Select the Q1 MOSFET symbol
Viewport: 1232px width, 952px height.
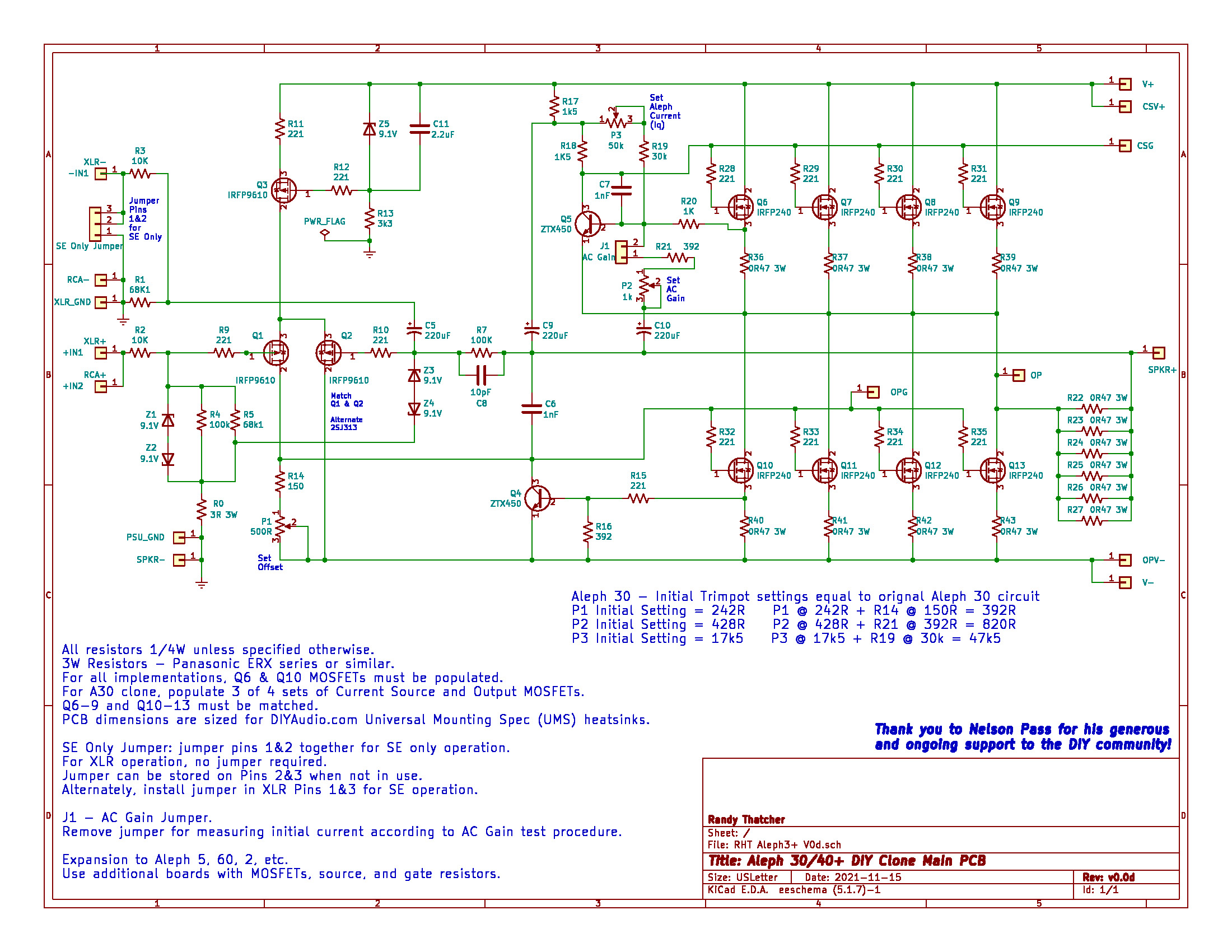tap(277, 353)
